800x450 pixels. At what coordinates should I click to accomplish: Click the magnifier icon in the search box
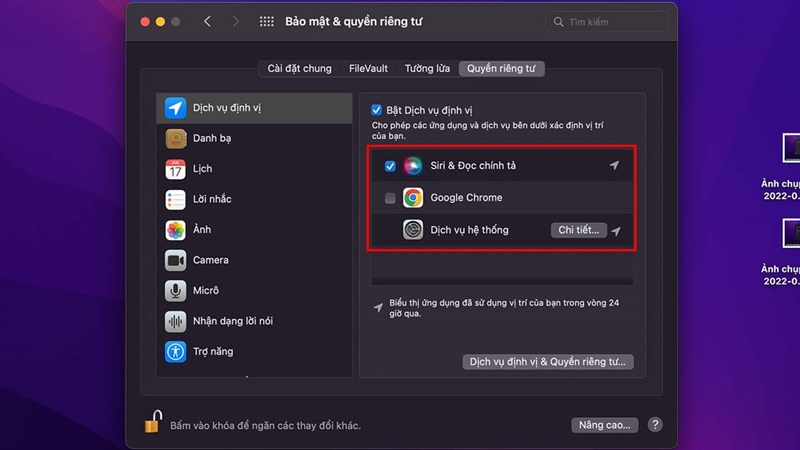click(559, 22)
